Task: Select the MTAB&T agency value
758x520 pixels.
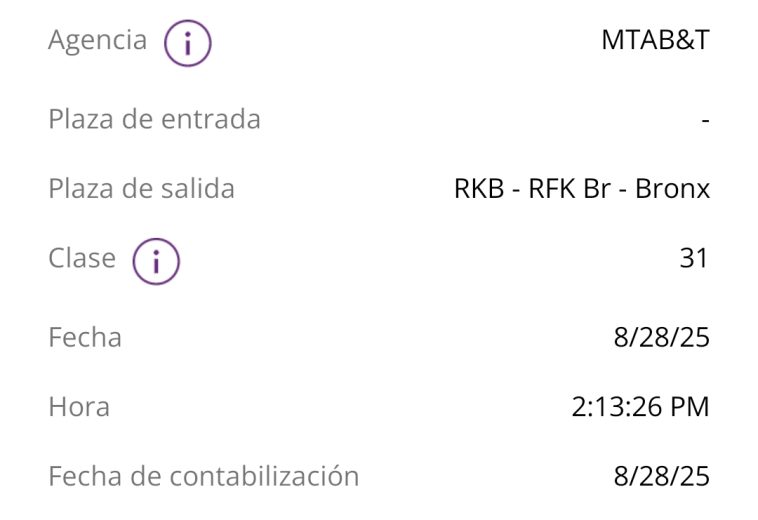Action: click(655, 41)
